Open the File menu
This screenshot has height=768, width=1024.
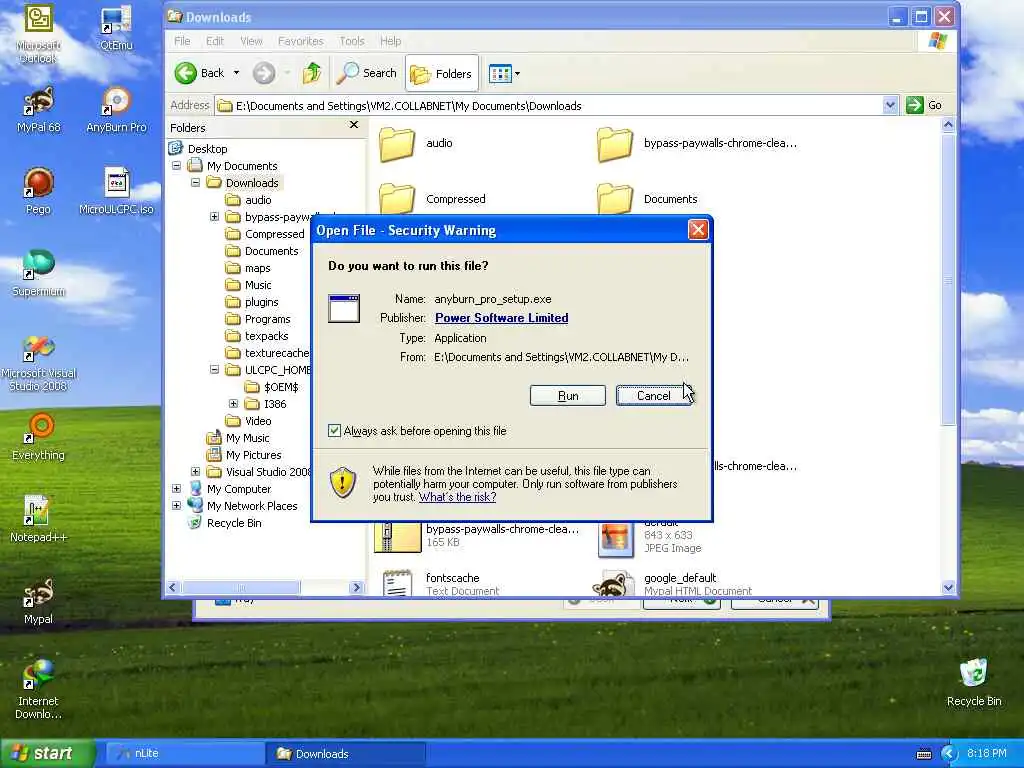click(182, 41)
